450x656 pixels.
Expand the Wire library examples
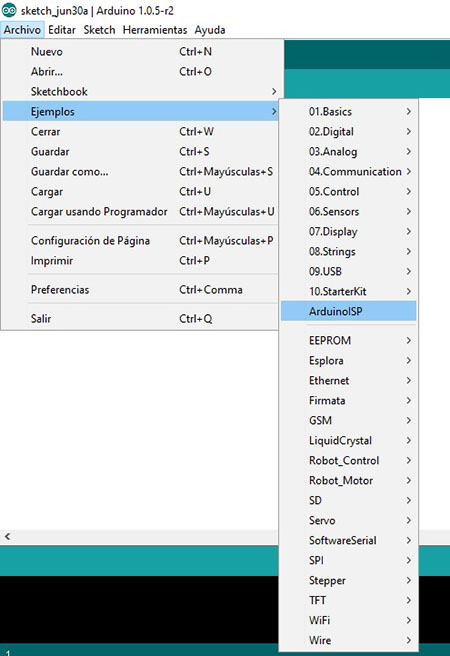tap(348, 641)
